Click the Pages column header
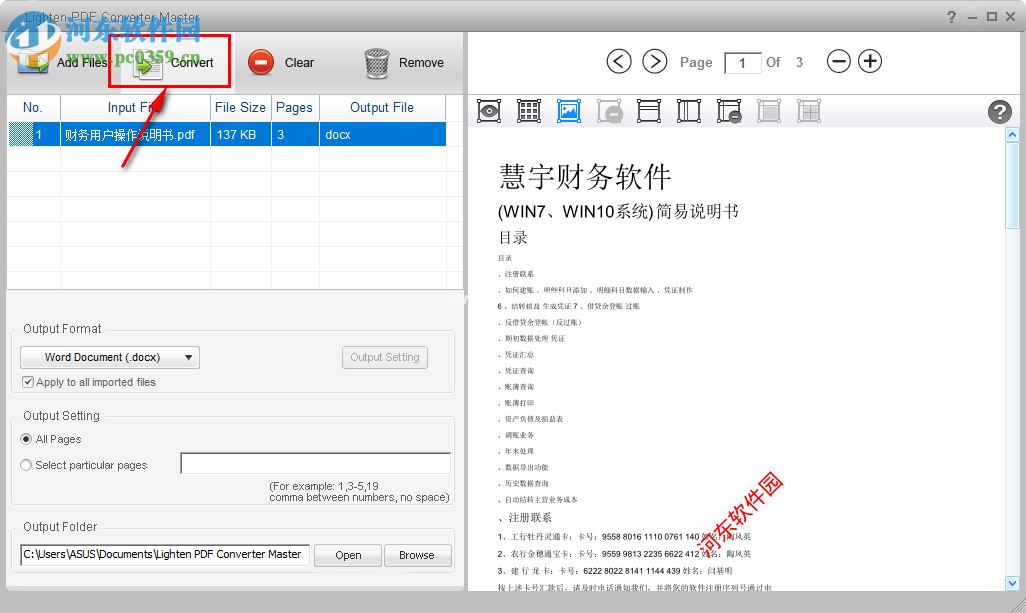The height and width of the screenshot is (613, 1026). coord(294,107)
